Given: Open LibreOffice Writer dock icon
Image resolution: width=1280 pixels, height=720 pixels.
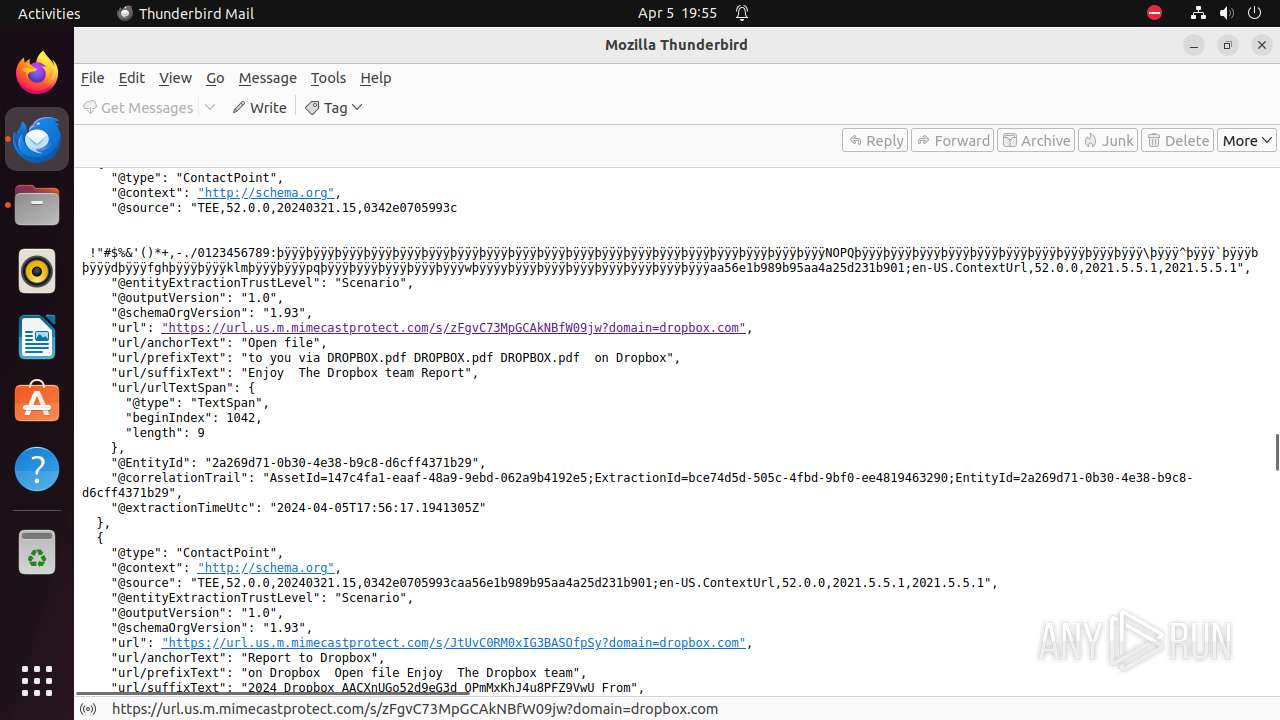Looking at the screenshot, I should [x=37, y=337].
